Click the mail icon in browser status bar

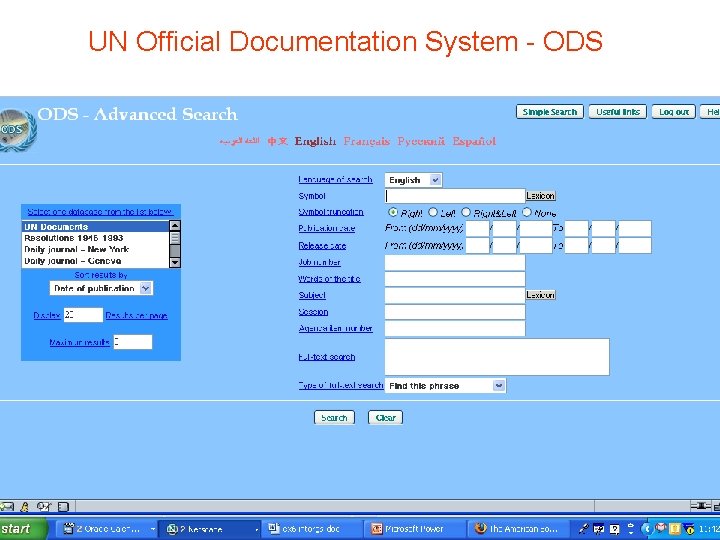click(6, 506)
